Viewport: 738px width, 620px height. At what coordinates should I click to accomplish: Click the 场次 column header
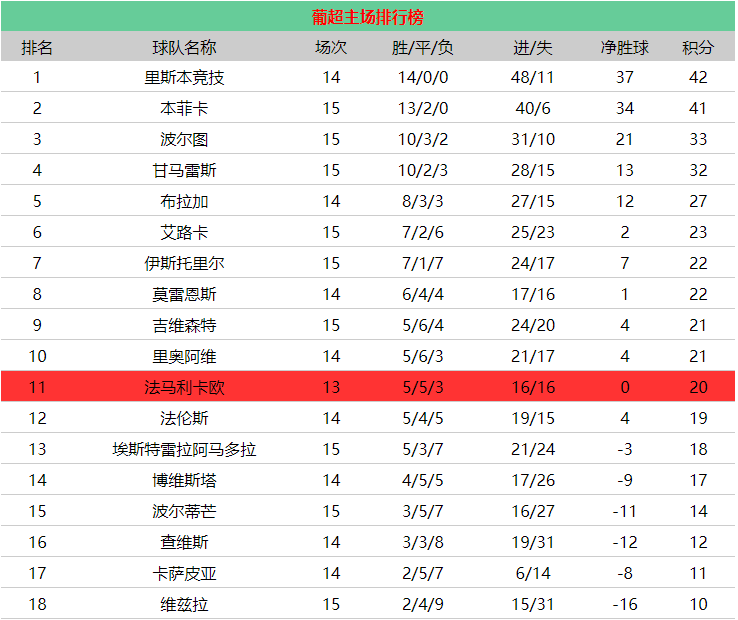[331, 47]
